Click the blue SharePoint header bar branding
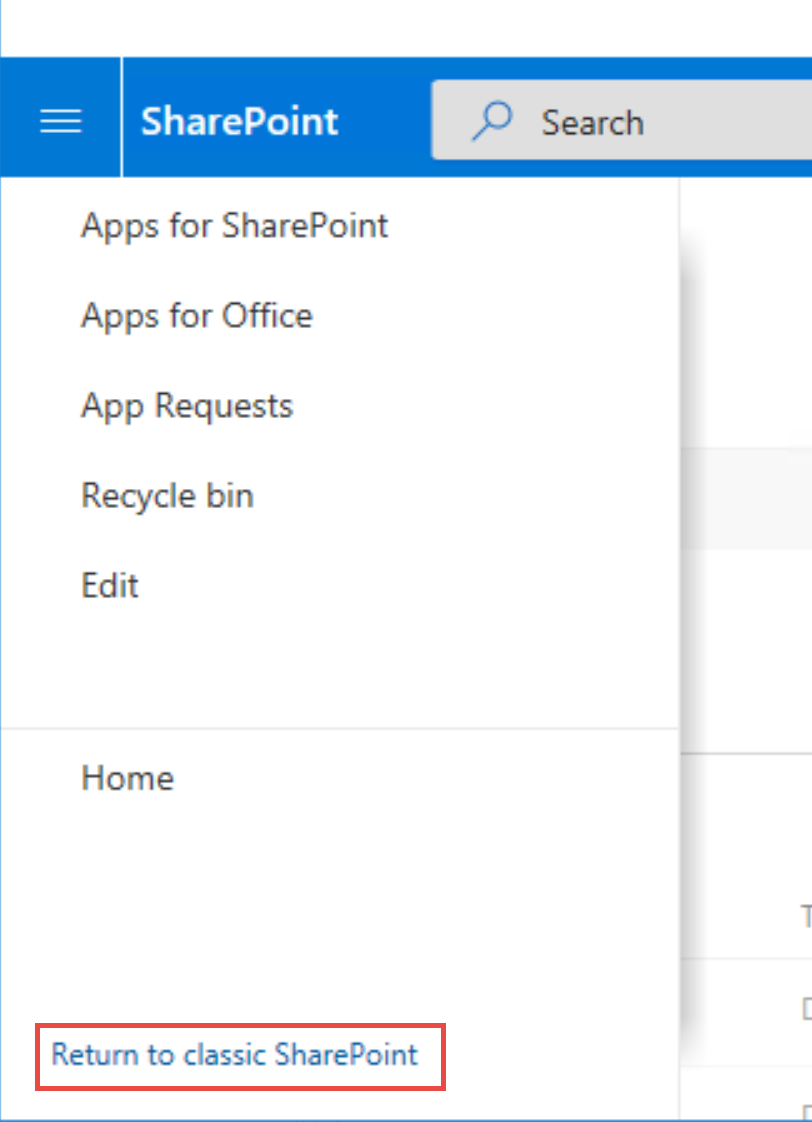Screen dimensions: 812x1122 (x=238, y=120)
